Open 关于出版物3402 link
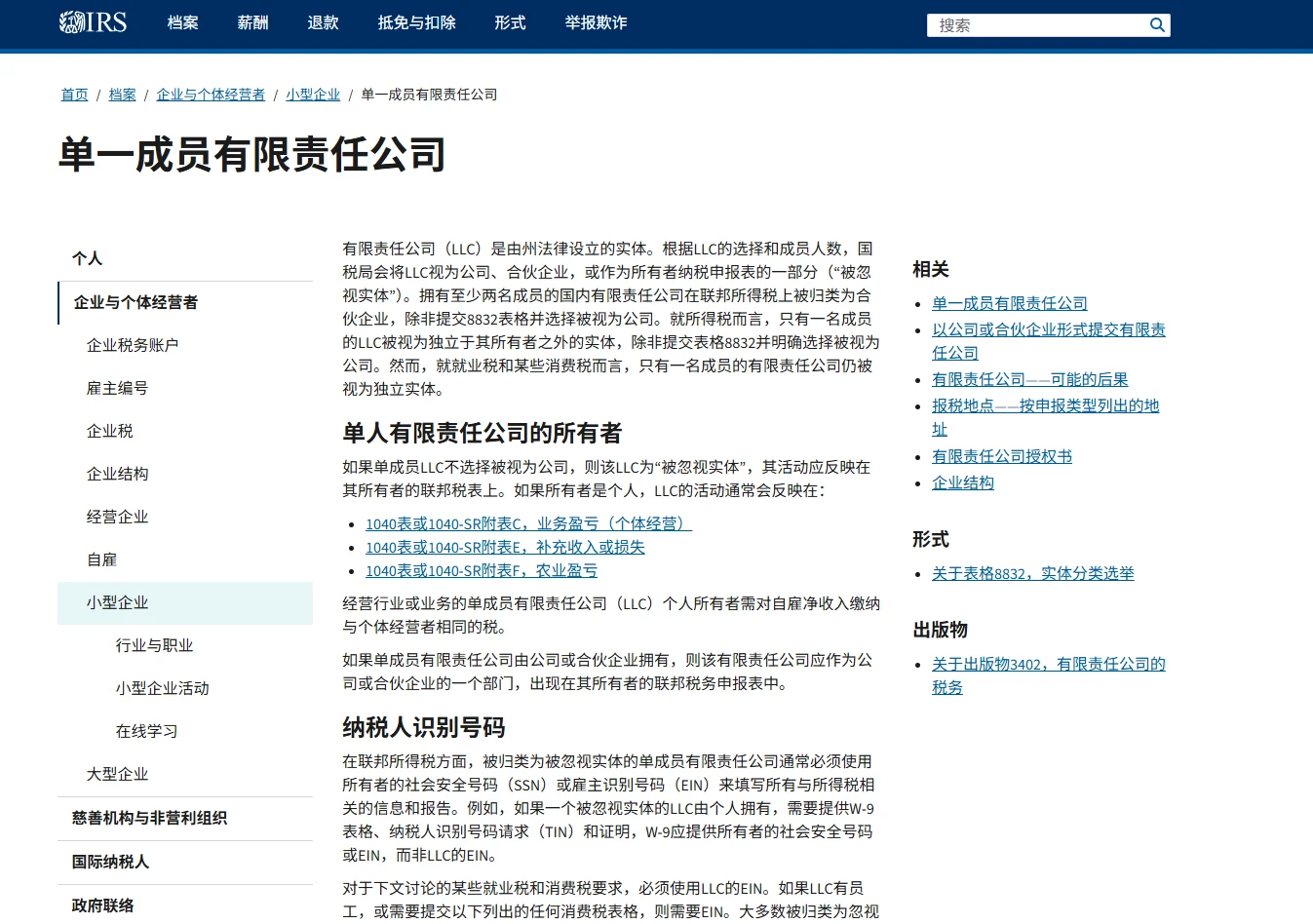The image size is (1313, 924). point(1049,675)
